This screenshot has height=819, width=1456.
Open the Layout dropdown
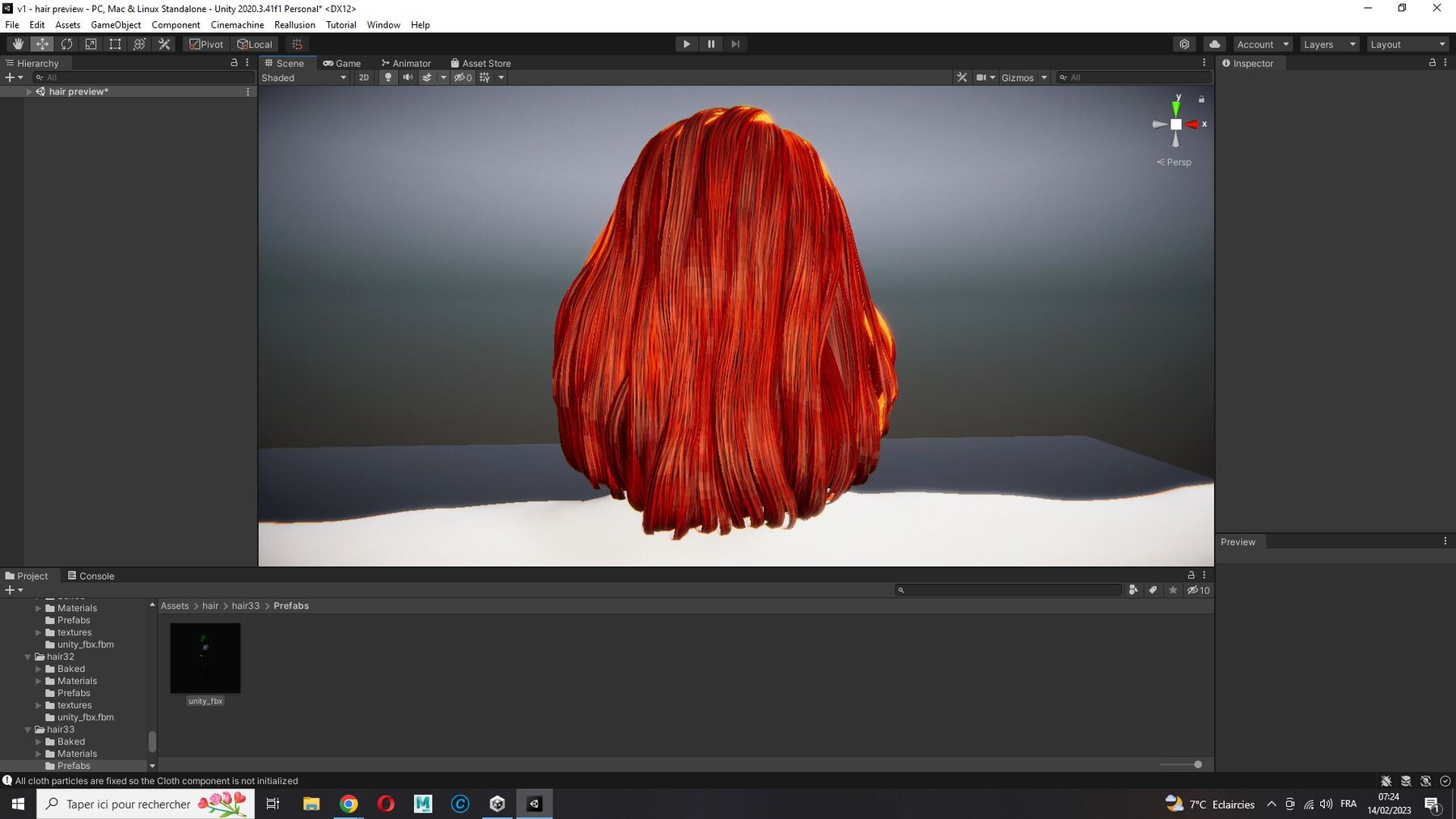tap(1407, 44)
